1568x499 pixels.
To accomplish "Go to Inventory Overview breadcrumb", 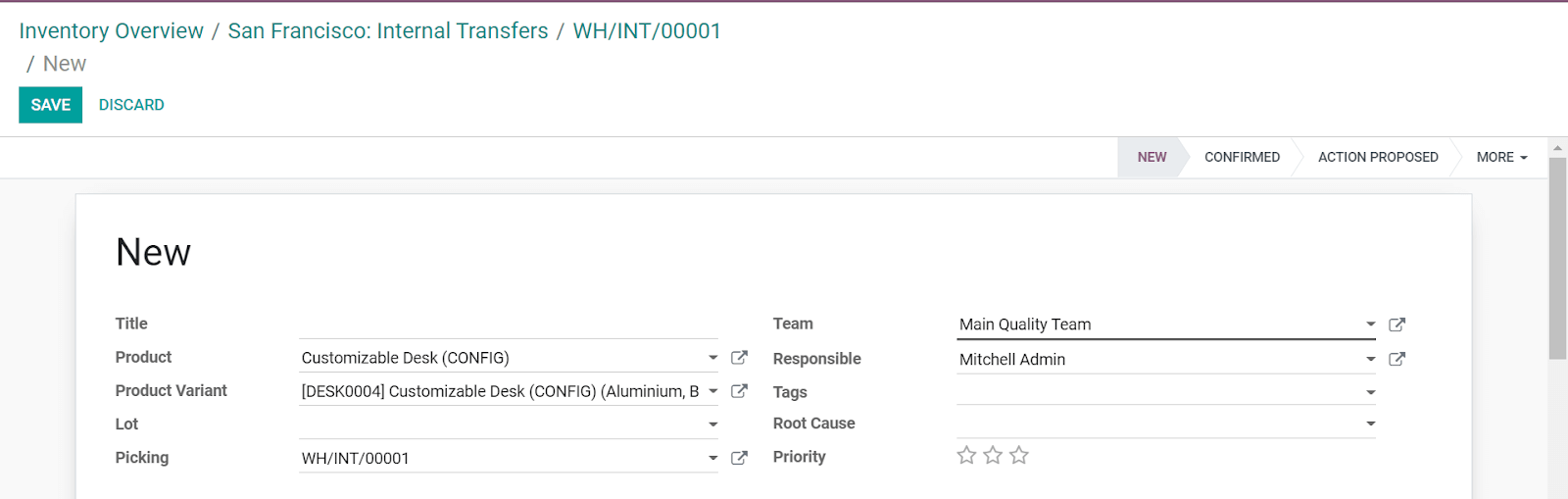I will pos(111,31).
